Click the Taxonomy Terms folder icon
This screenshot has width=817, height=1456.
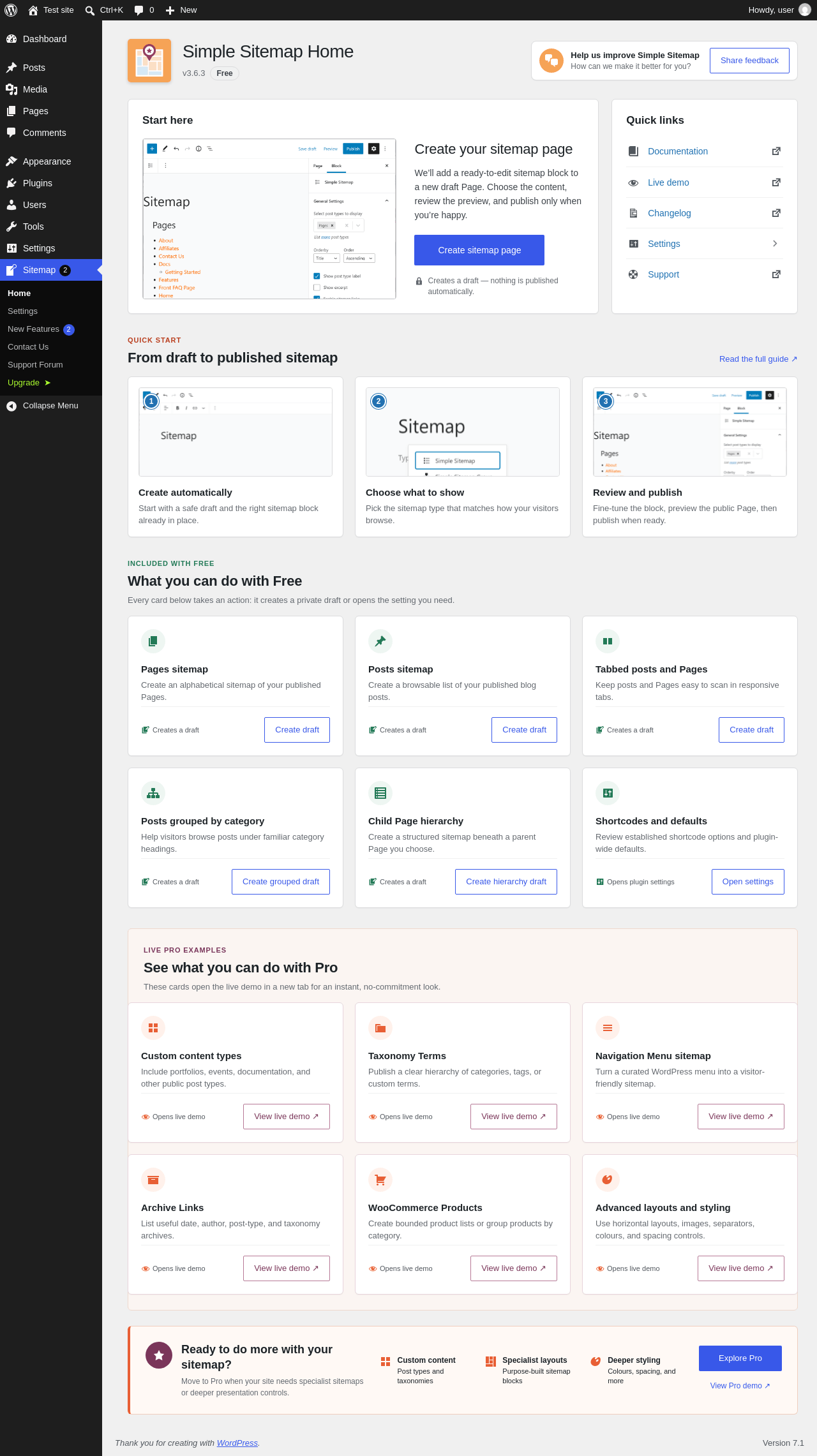click(380, 1028)
